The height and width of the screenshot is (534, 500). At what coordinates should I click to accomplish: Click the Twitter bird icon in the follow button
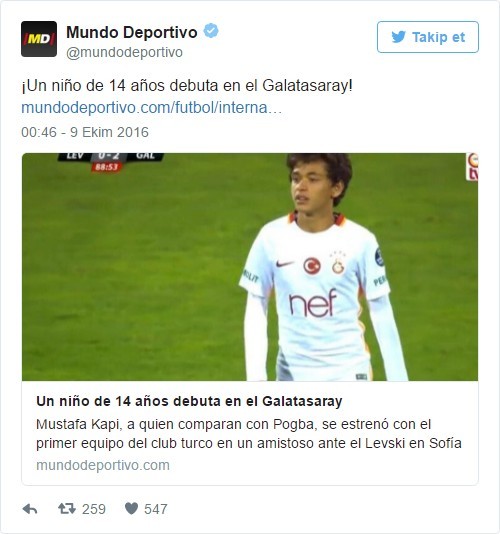click(x=399, y=37)
